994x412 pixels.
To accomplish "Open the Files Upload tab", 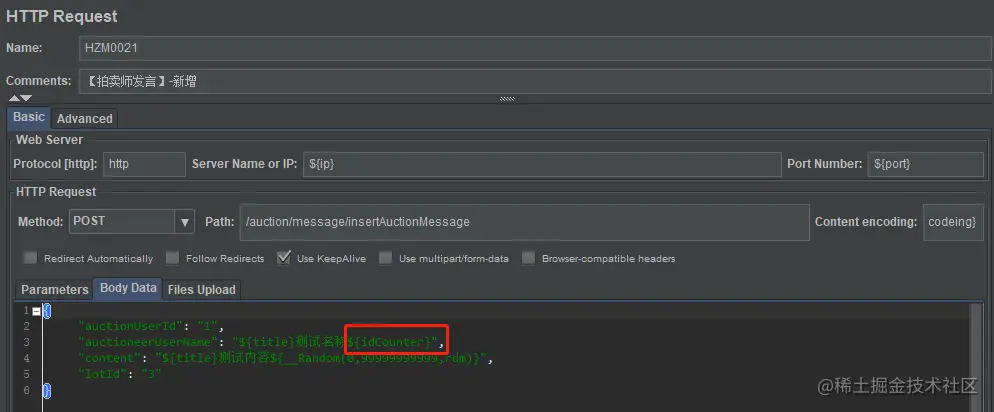I will point(201,289).
